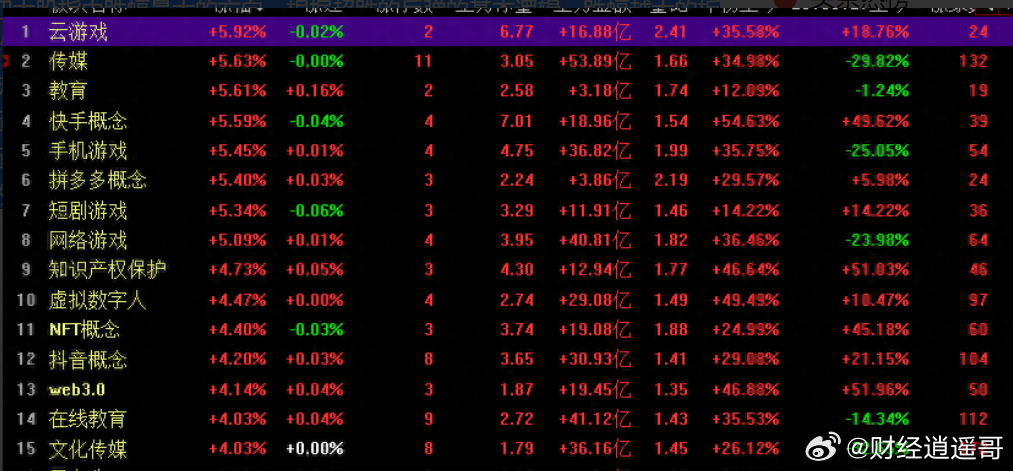Screen dimensions: 1013x471
Task: Open 快手概念 sector details
Action: point(88,122)
